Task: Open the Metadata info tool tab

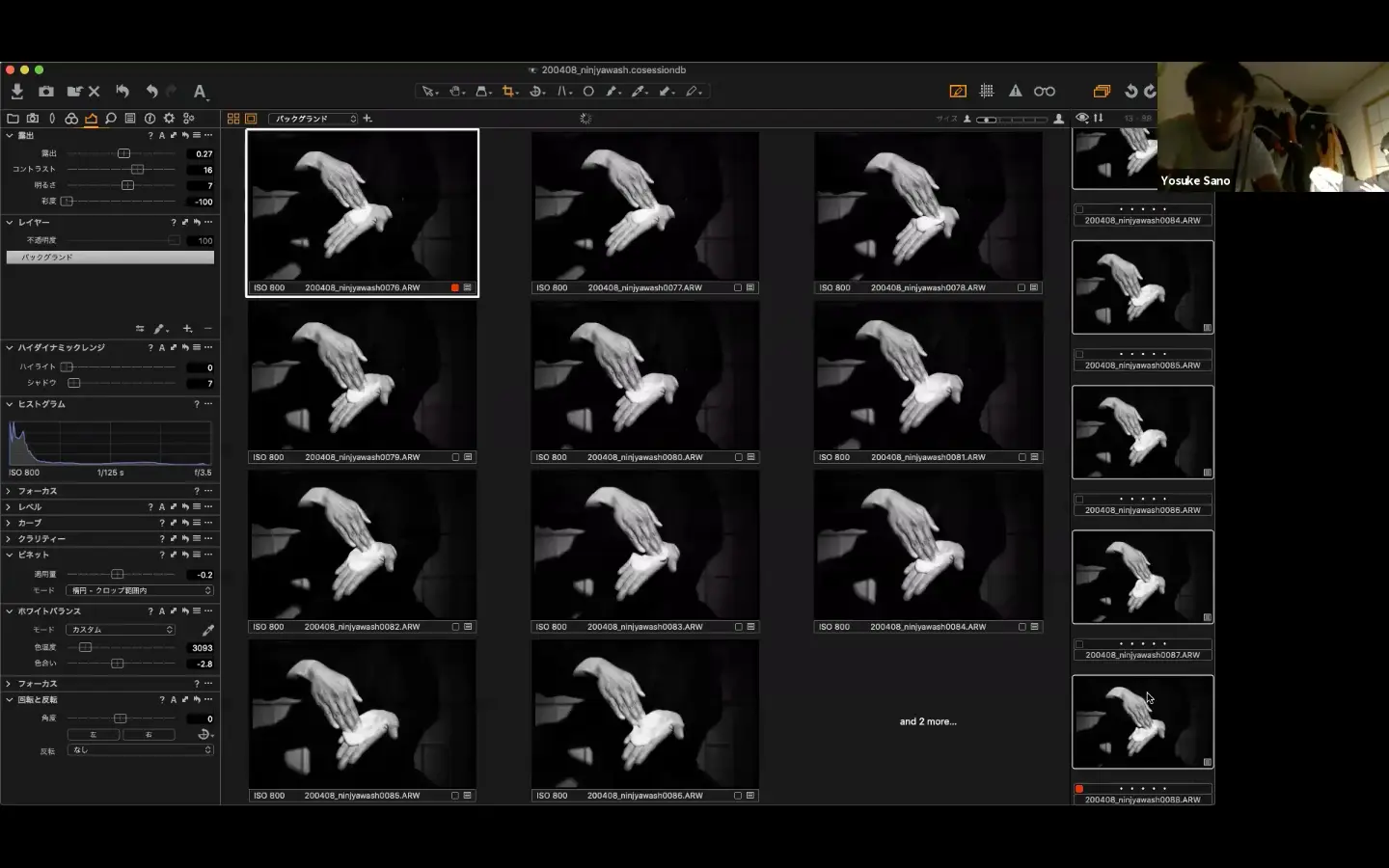Action: (150, 119)
